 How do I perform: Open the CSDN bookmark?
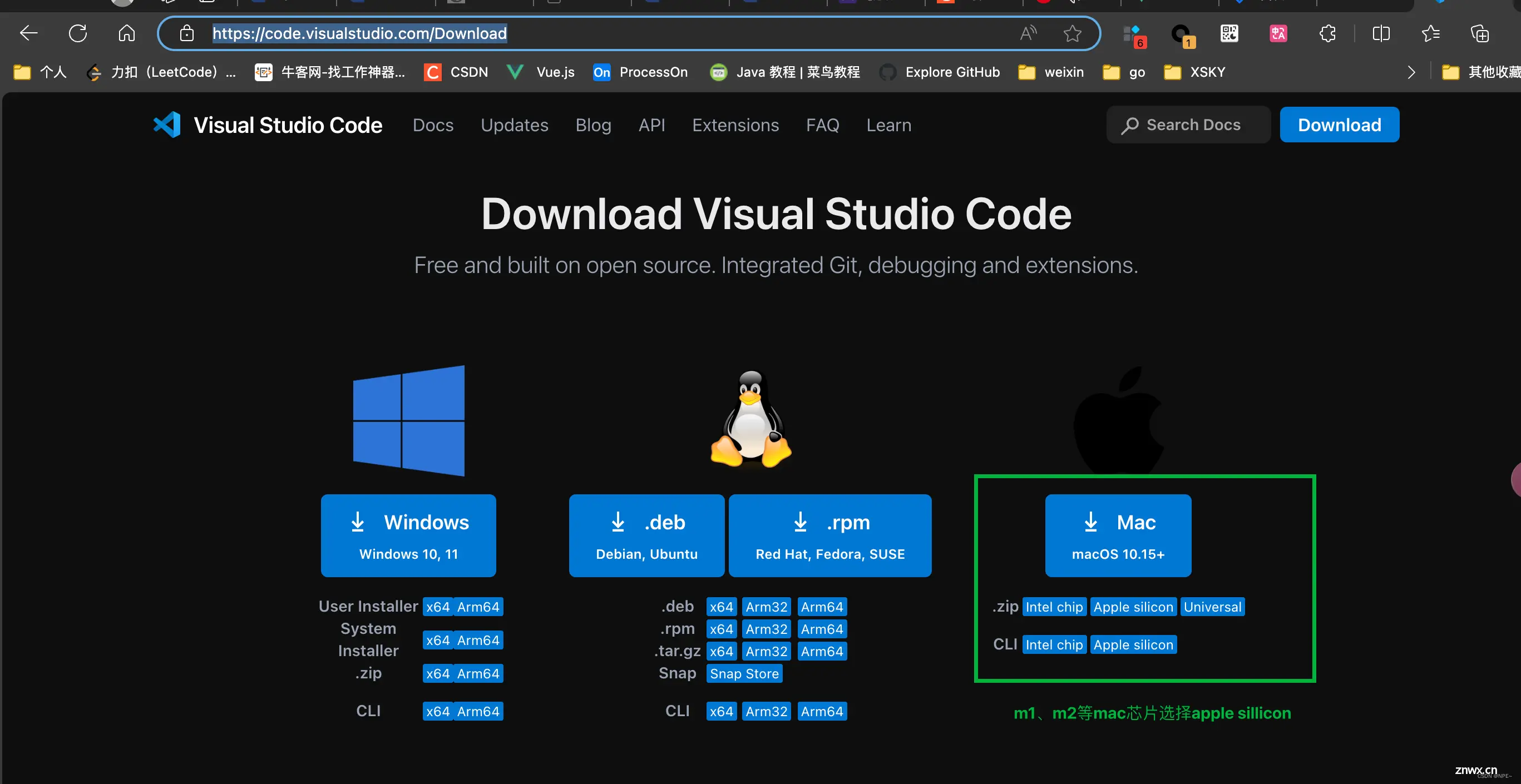pyautogui.click(x=456, y=72)
